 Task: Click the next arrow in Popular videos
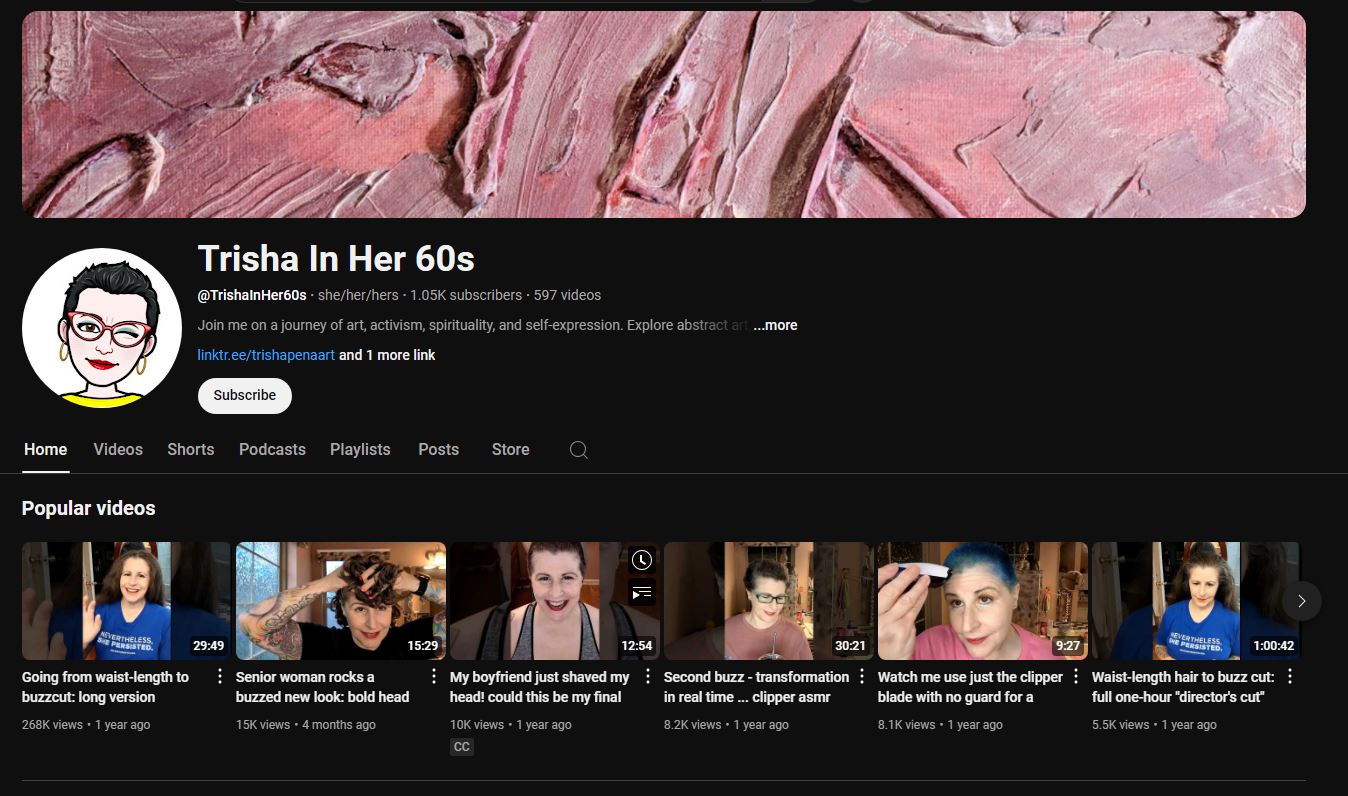[1301, 601]
